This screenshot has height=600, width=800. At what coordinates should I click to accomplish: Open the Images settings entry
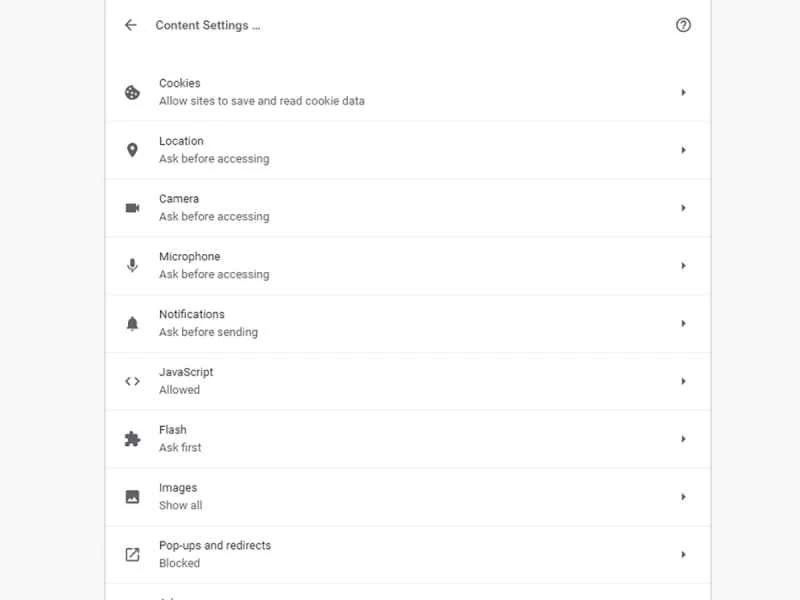[x=684, y=496]
